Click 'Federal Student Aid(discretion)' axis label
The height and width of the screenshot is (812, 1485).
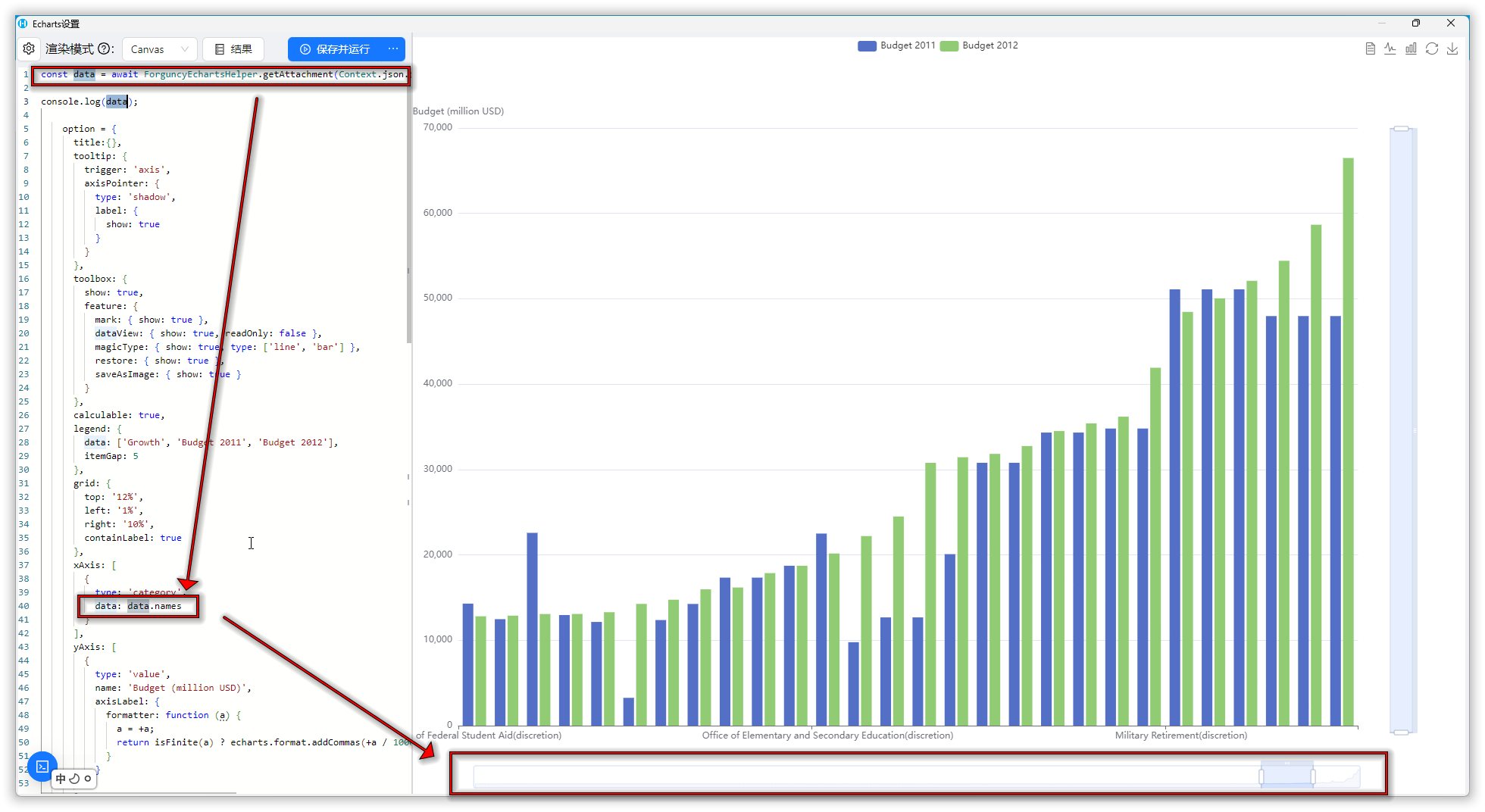click(489, 735)
